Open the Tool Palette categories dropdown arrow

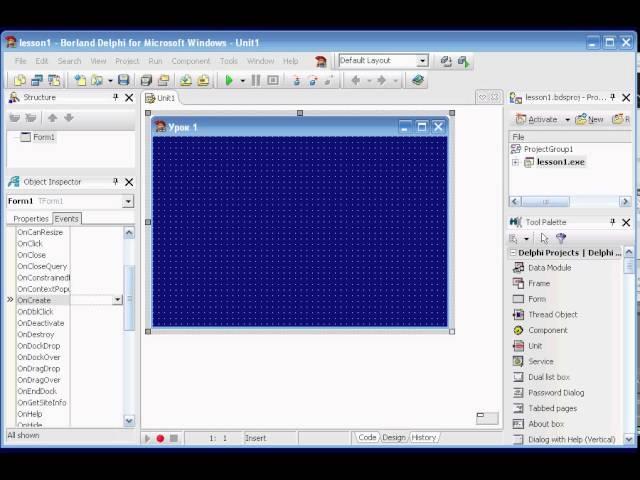point(527,239)
